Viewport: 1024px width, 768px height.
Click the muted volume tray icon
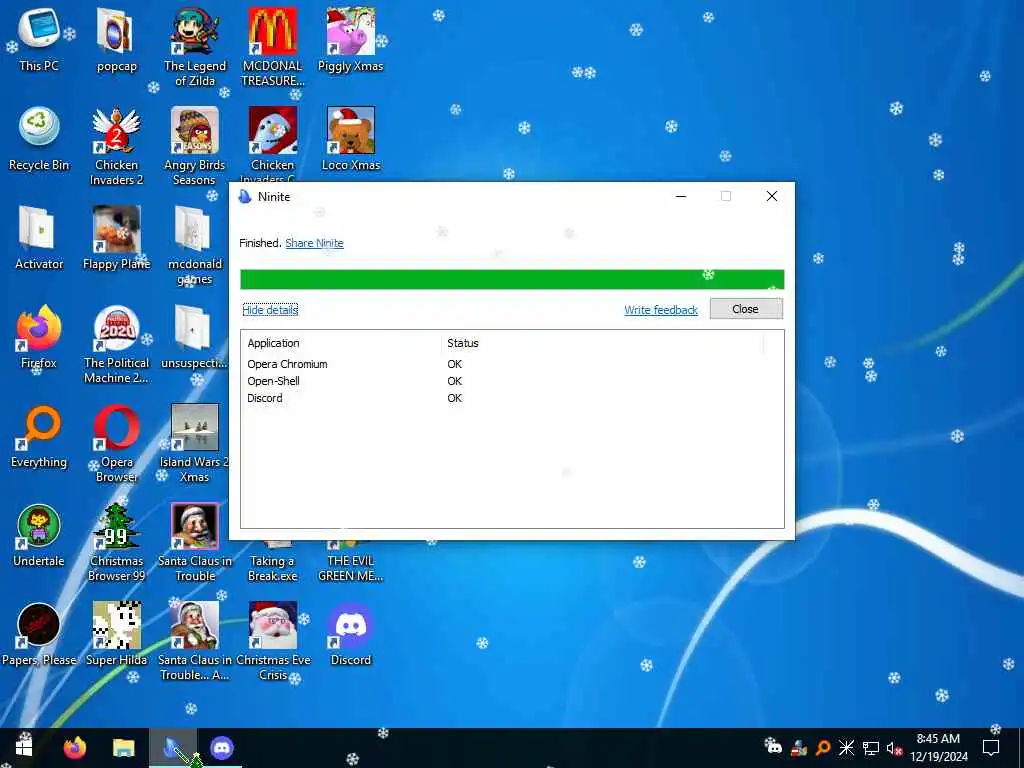(894, 748)
